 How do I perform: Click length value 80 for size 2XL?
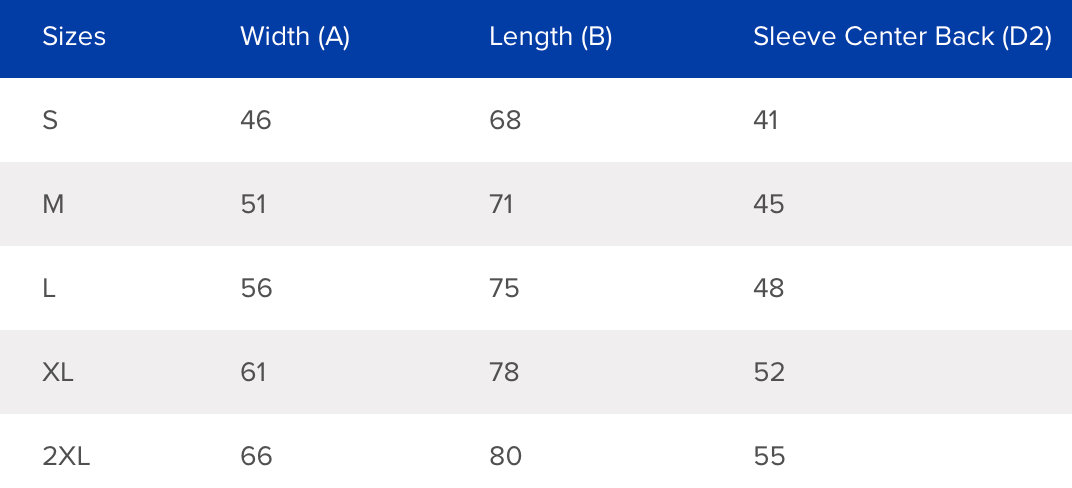tap(505, 457)
